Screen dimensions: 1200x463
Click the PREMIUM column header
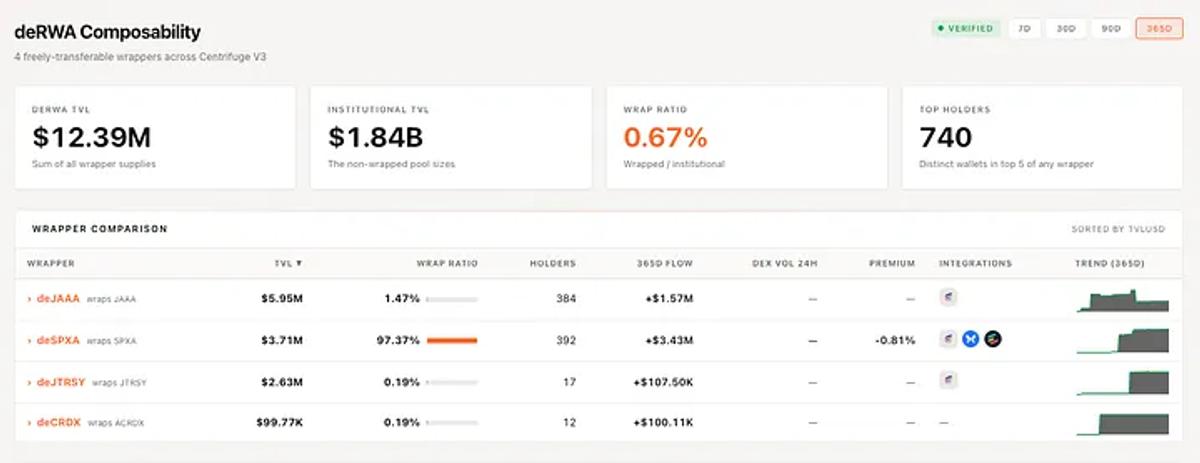point(892,264)
